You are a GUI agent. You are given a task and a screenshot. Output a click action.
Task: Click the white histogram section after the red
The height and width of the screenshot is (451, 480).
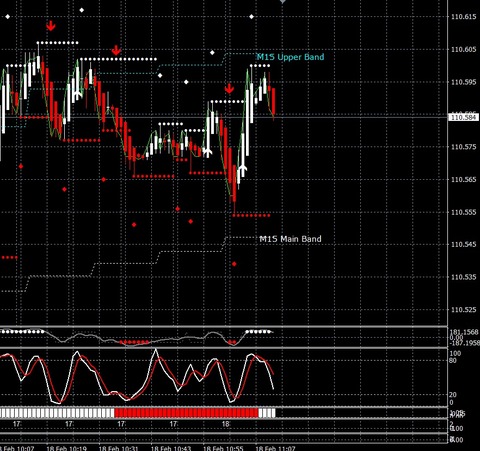[267, 413]
